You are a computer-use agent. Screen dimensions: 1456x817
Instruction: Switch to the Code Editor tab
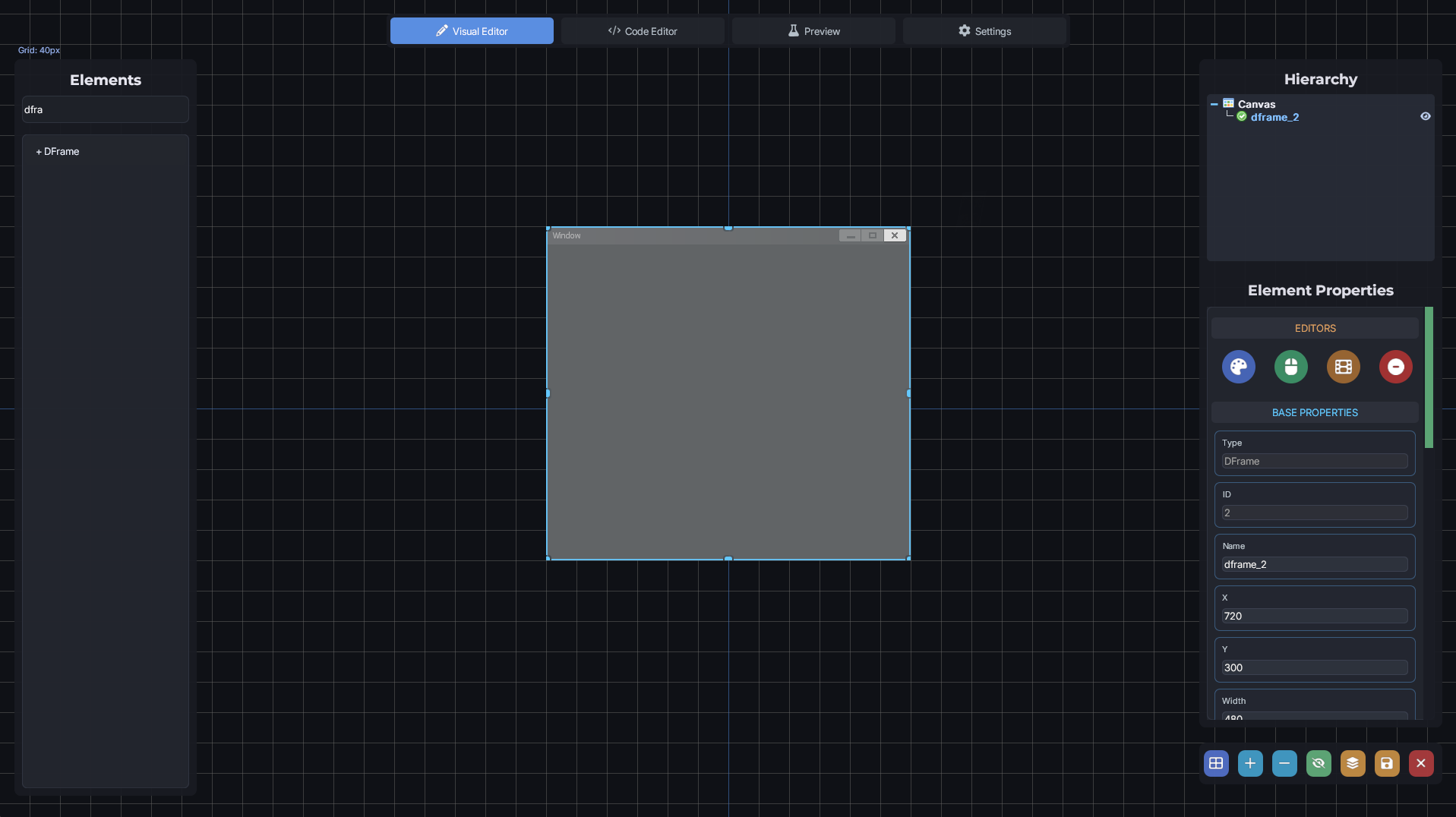[642, 31]
